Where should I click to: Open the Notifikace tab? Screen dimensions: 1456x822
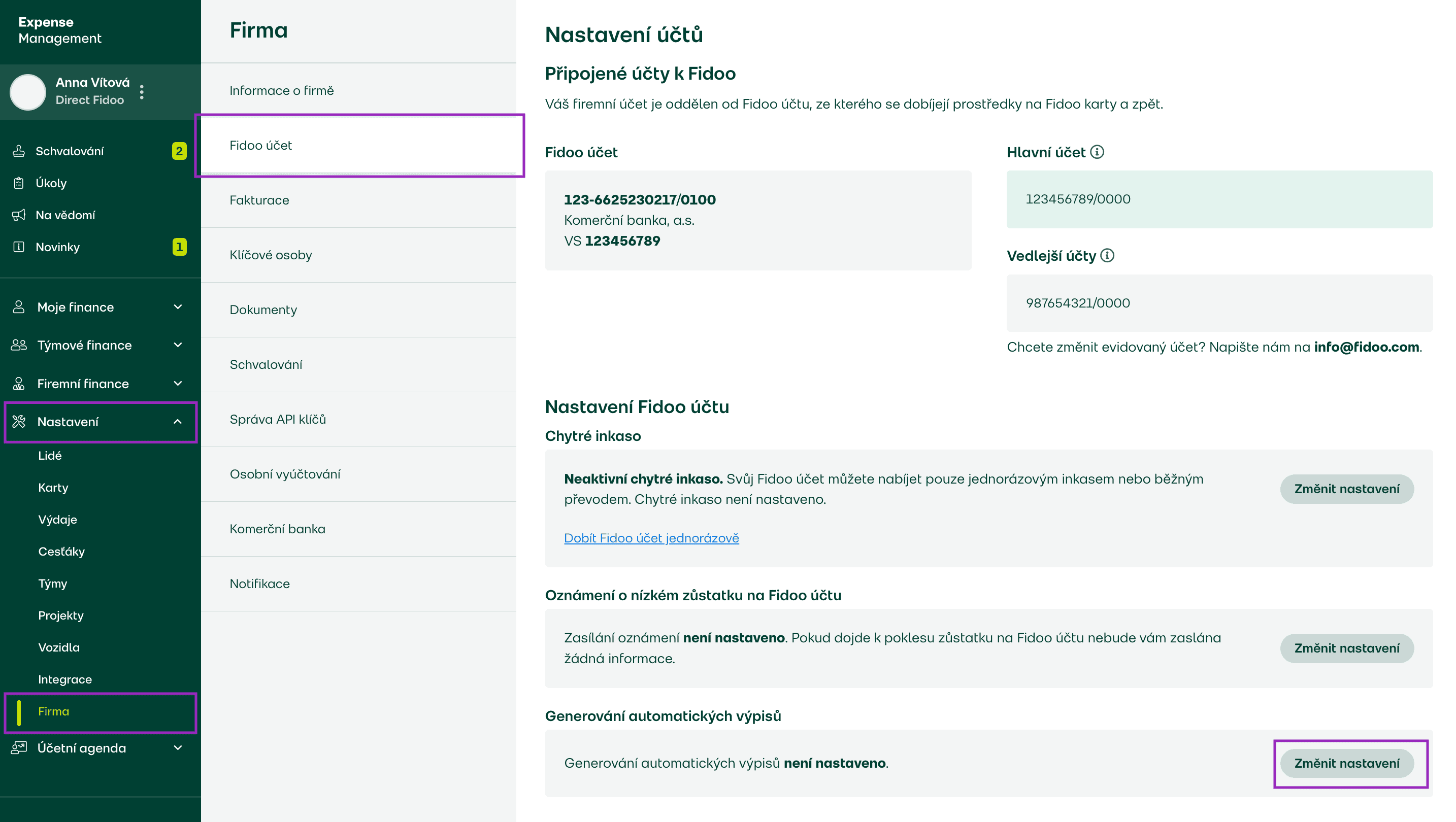click(358, 584)
